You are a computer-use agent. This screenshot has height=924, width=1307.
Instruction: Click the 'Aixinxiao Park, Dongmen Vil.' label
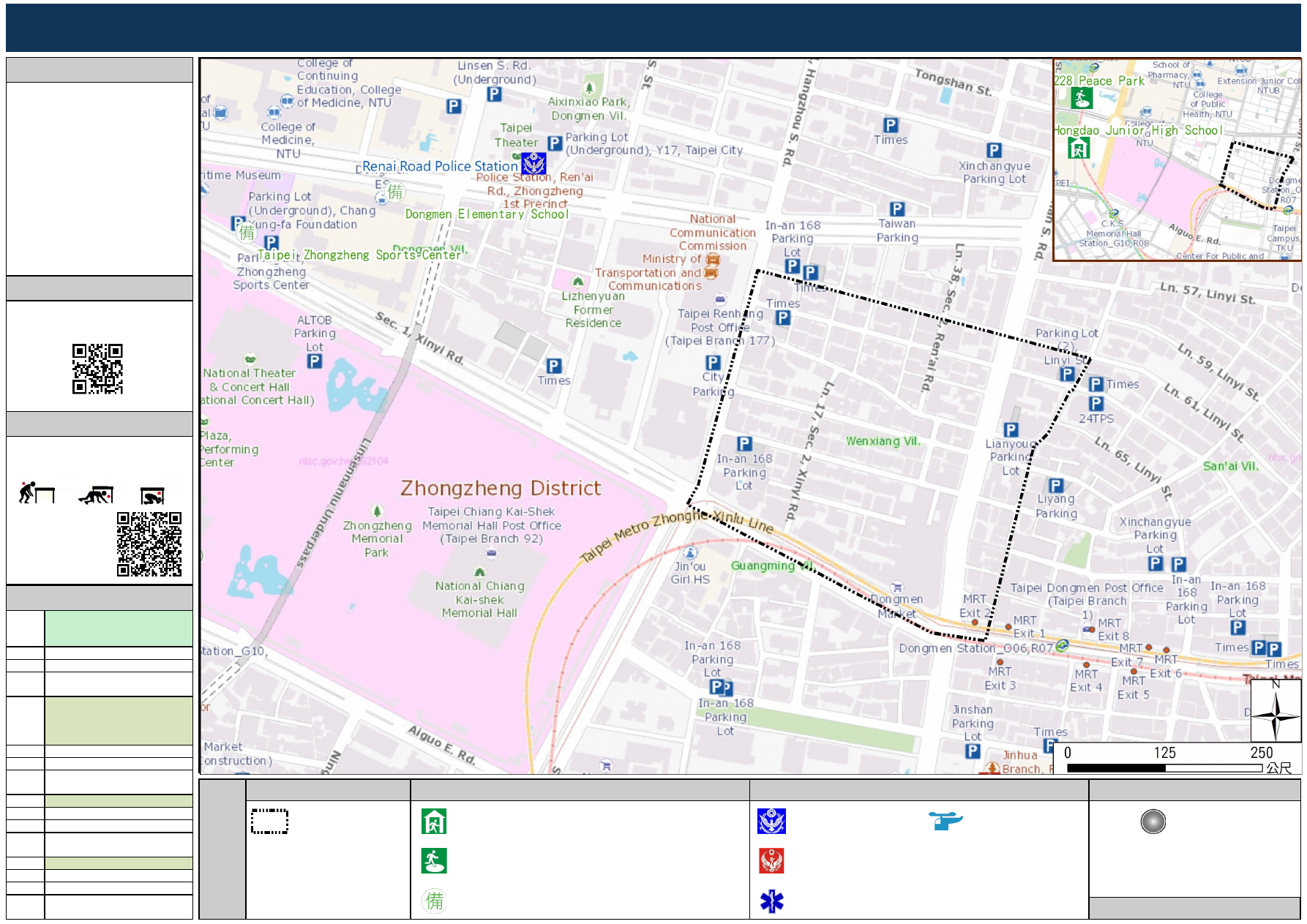(589, 108)
